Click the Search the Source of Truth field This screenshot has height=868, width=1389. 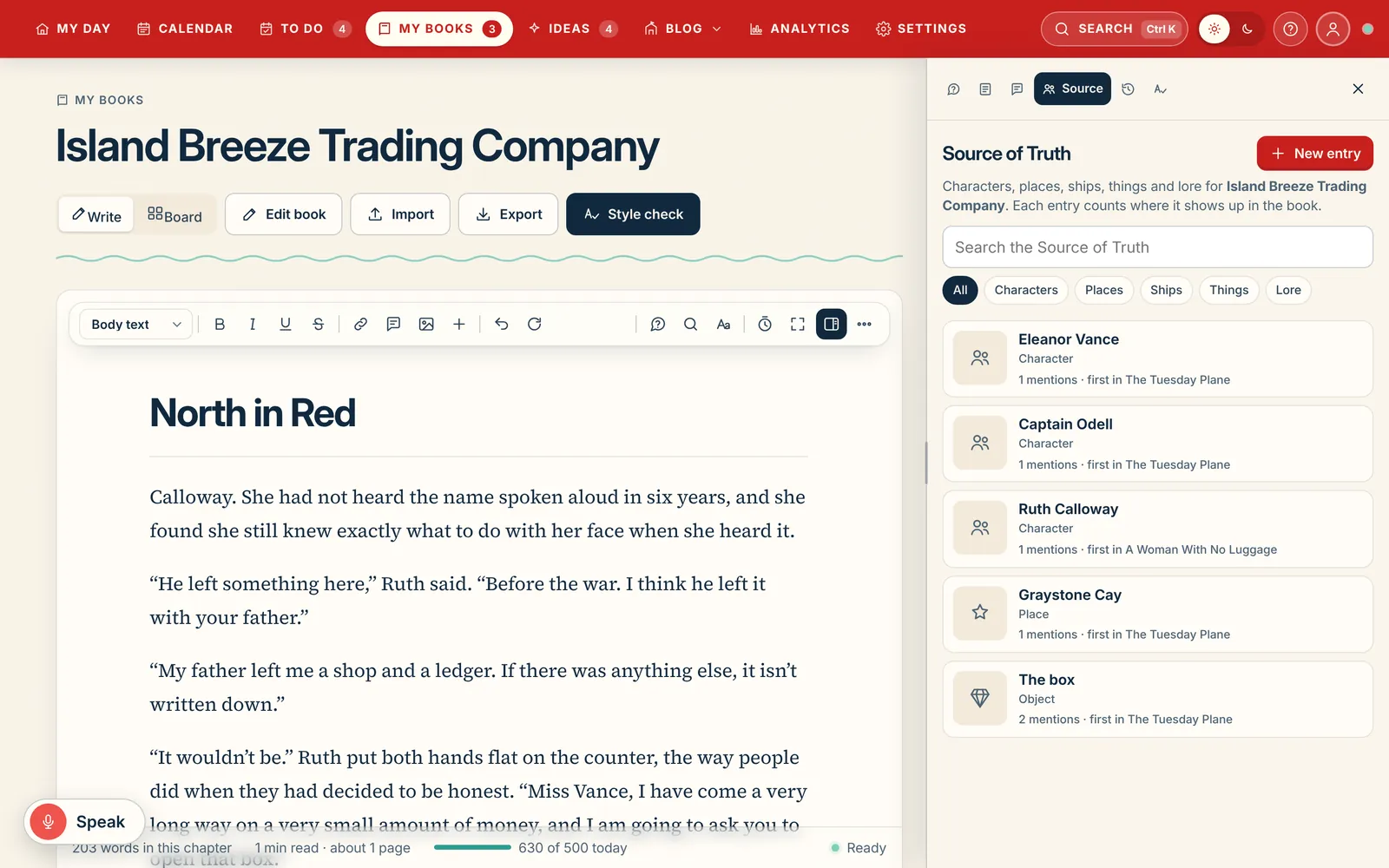1157,247
